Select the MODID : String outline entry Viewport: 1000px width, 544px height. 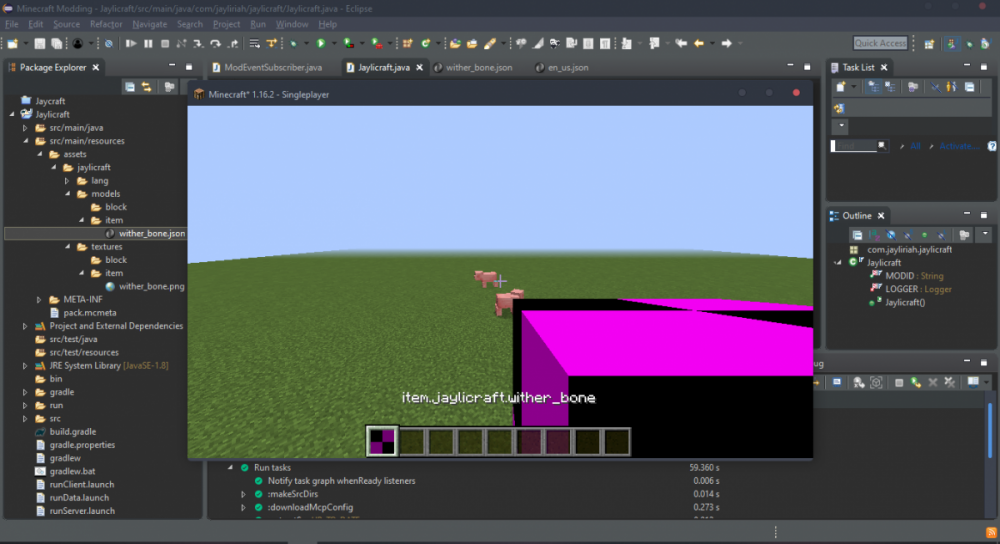click(x=914, y=276)
